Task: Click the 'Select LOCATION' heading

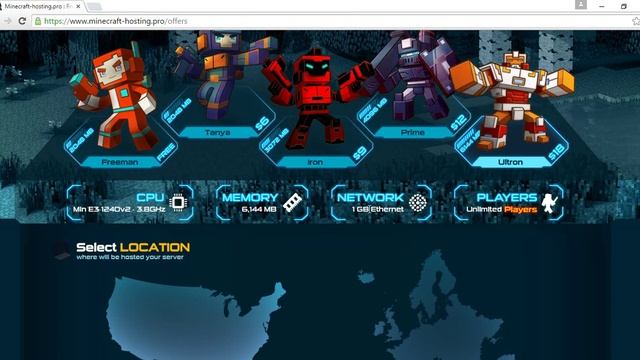Action: click(x=133, y=247)
